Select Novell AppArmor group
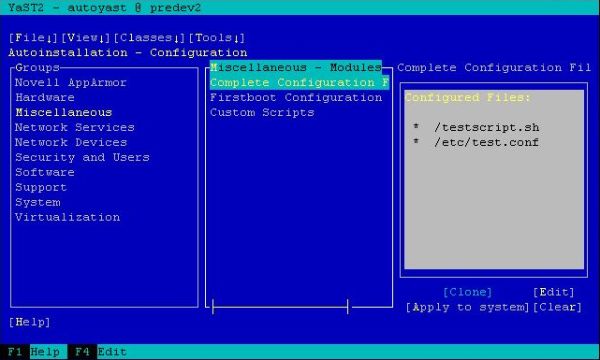The height and width of the screenshot is (360, 600). click(71, 82)
